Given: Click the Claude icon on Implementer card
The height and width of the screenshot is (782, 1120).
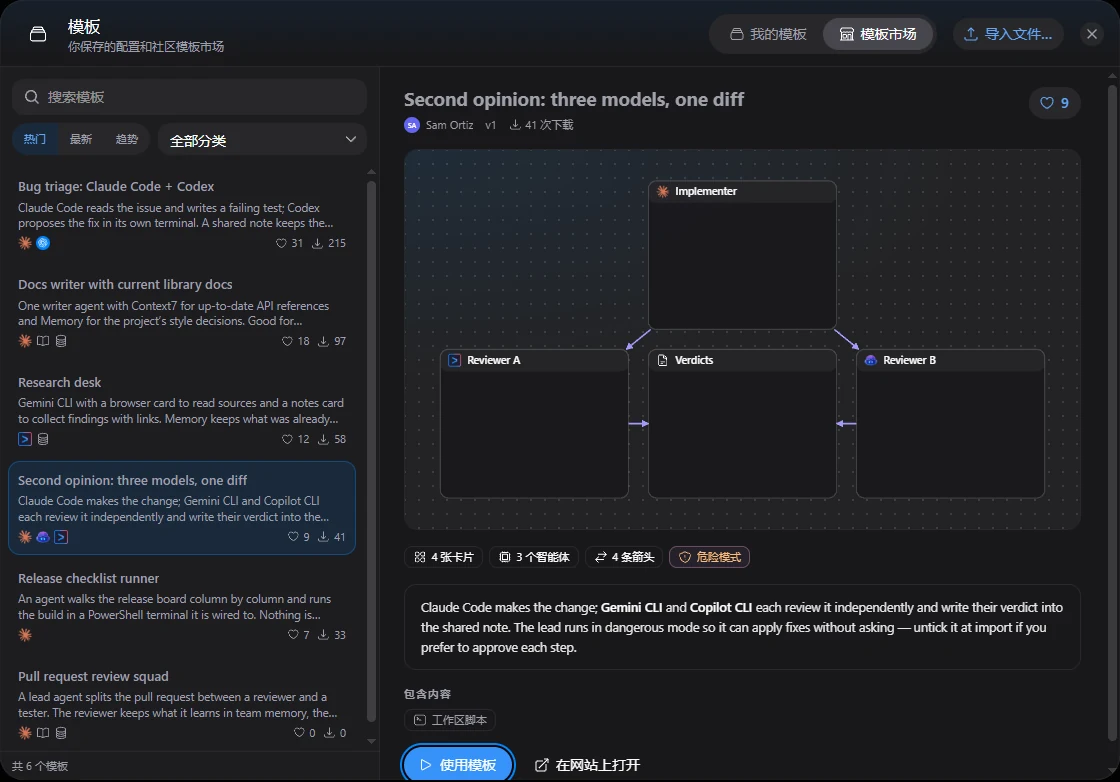Looking at the screenshot, I should pos(663,191).
